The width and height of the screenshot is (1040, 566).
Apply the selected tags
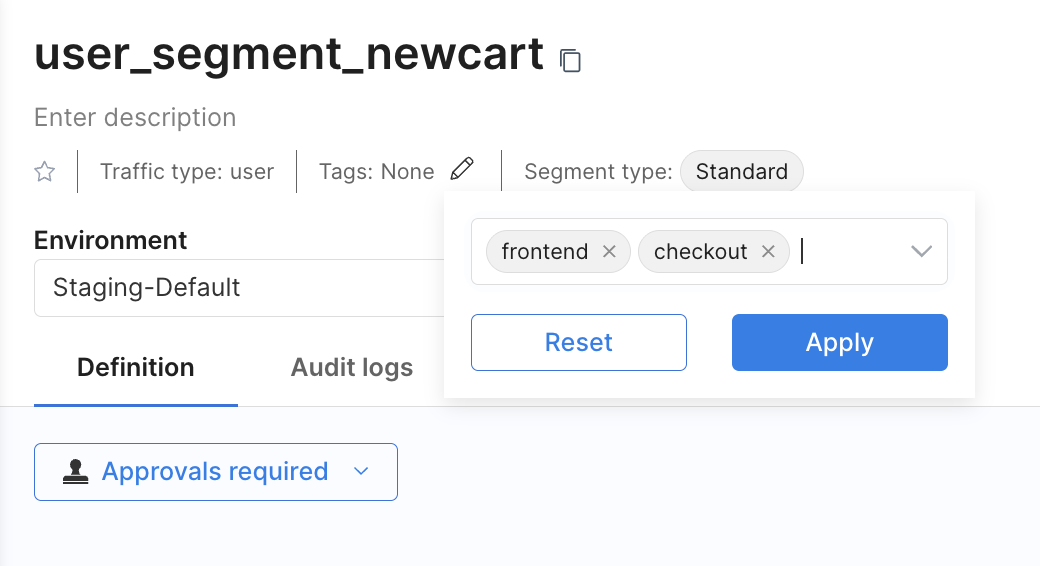point(839,343)
